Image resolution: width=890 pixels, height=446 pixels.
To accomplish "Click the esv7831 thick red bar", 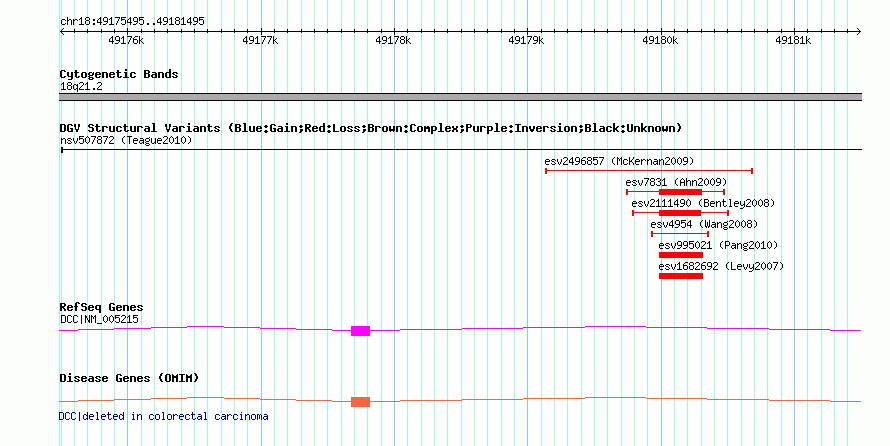I will point(680,192).
